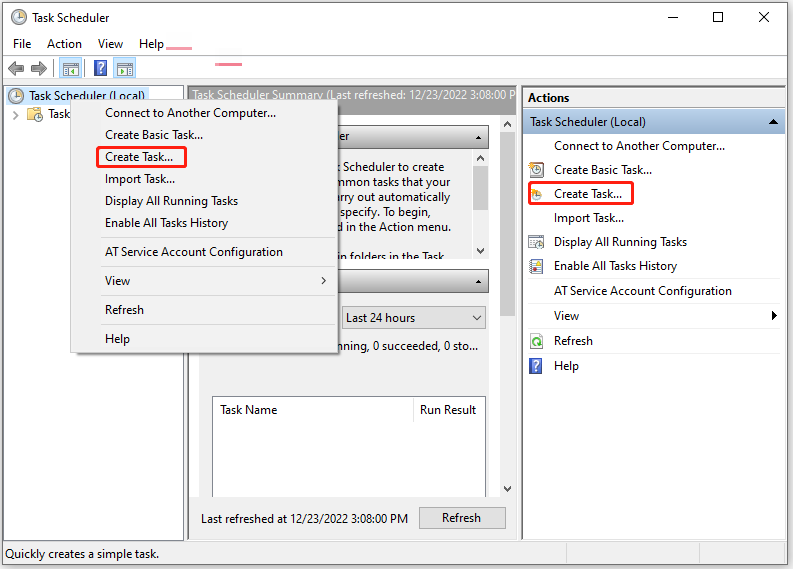Screen dimensions: 793x569
Task: Click Display All Running Tasks in Actions pane
Action: point(620,242)
